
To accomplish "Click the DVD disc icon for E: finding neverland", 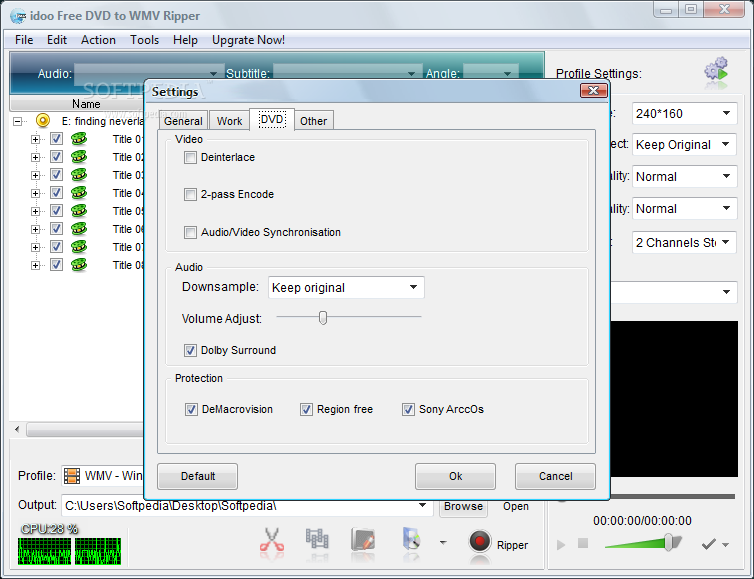I will point(43,120).
